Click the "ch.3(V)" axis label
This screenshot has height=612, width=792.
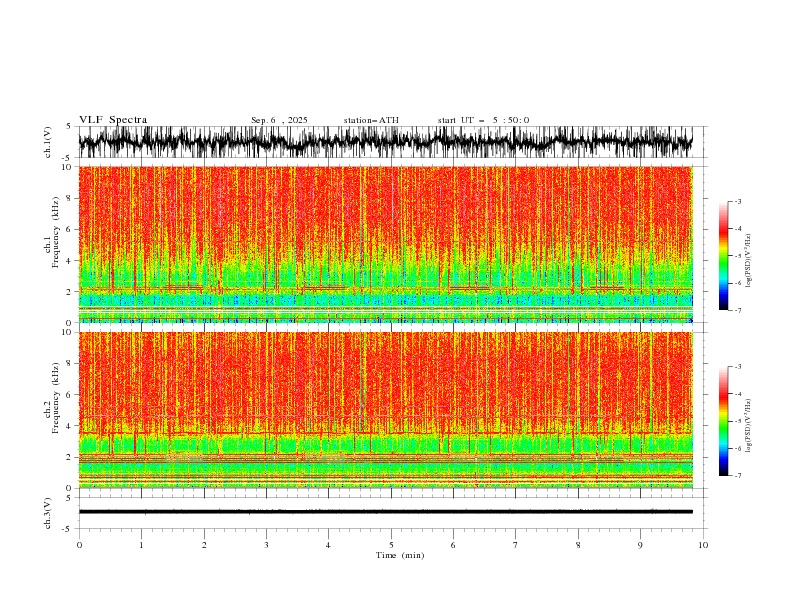coord(48,513)
